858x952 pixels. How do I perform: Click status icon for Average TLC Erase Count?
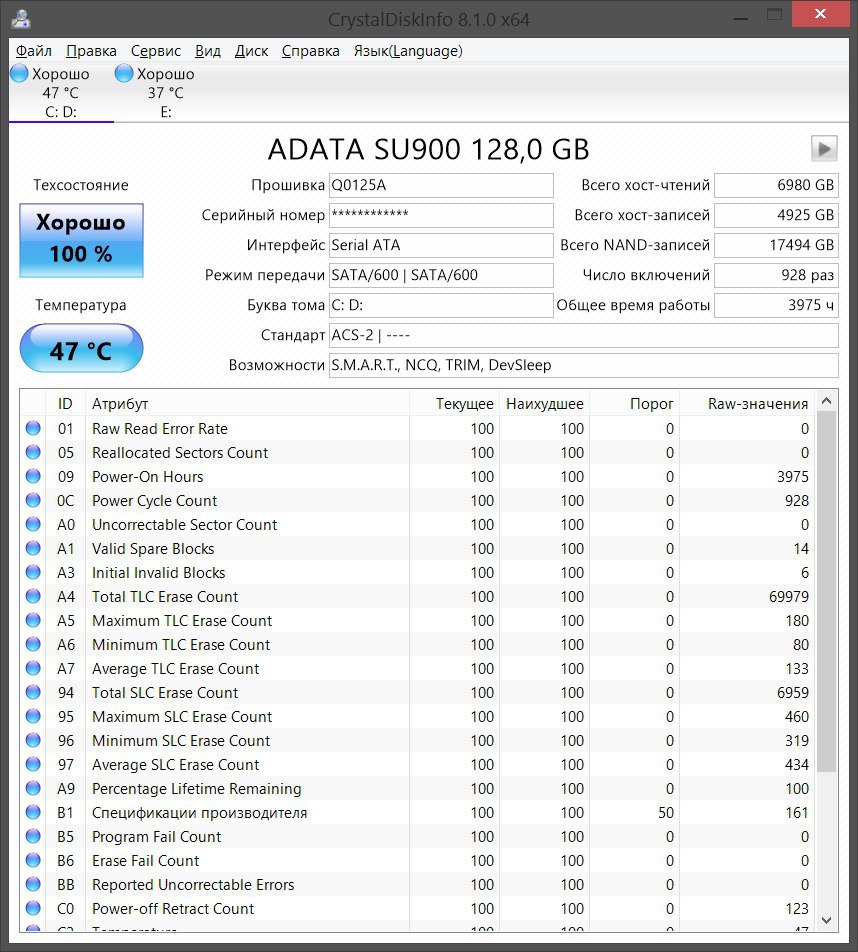click(x=33, y=668)
